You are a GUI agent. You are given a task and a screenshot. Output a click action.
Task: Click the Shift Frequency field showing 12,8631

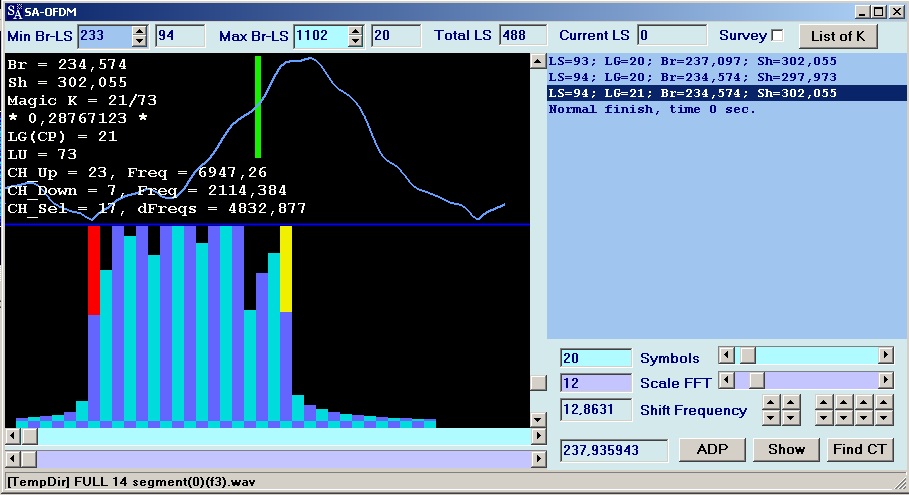pyautogui.click(x=596, y=410)
